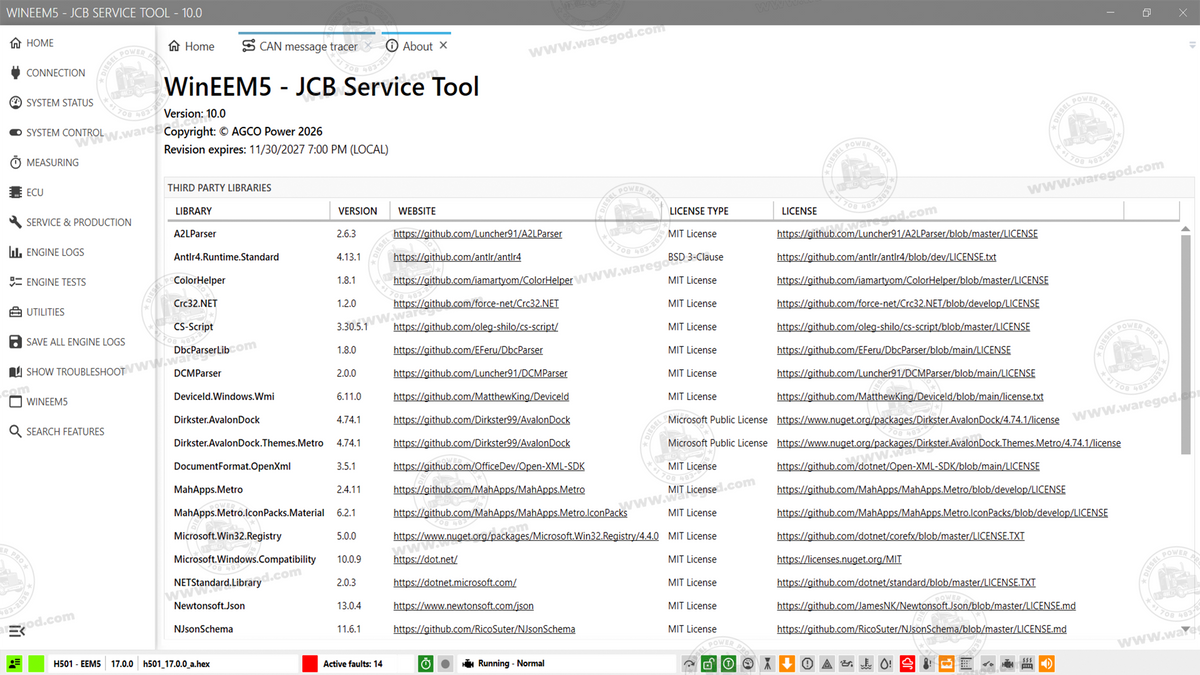
Task: Open dotnet.microsoft.com website link
Action: [x=455, y=583]
